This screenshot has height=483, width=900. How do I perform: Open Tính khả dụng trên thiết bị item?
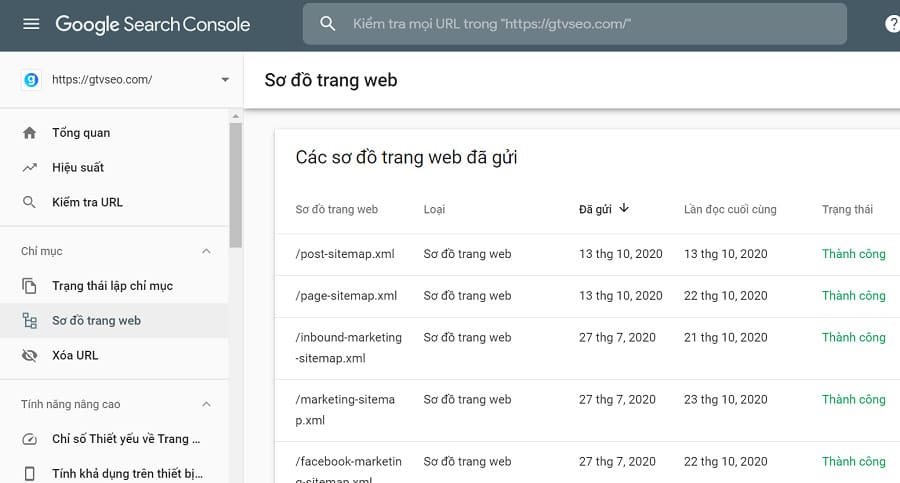pos(114,473)
